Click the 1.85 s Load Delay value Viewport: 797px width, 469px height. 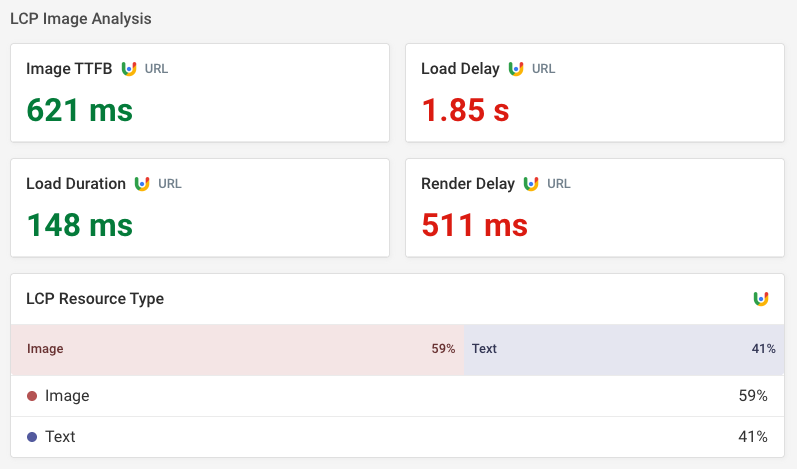point(465,109)
